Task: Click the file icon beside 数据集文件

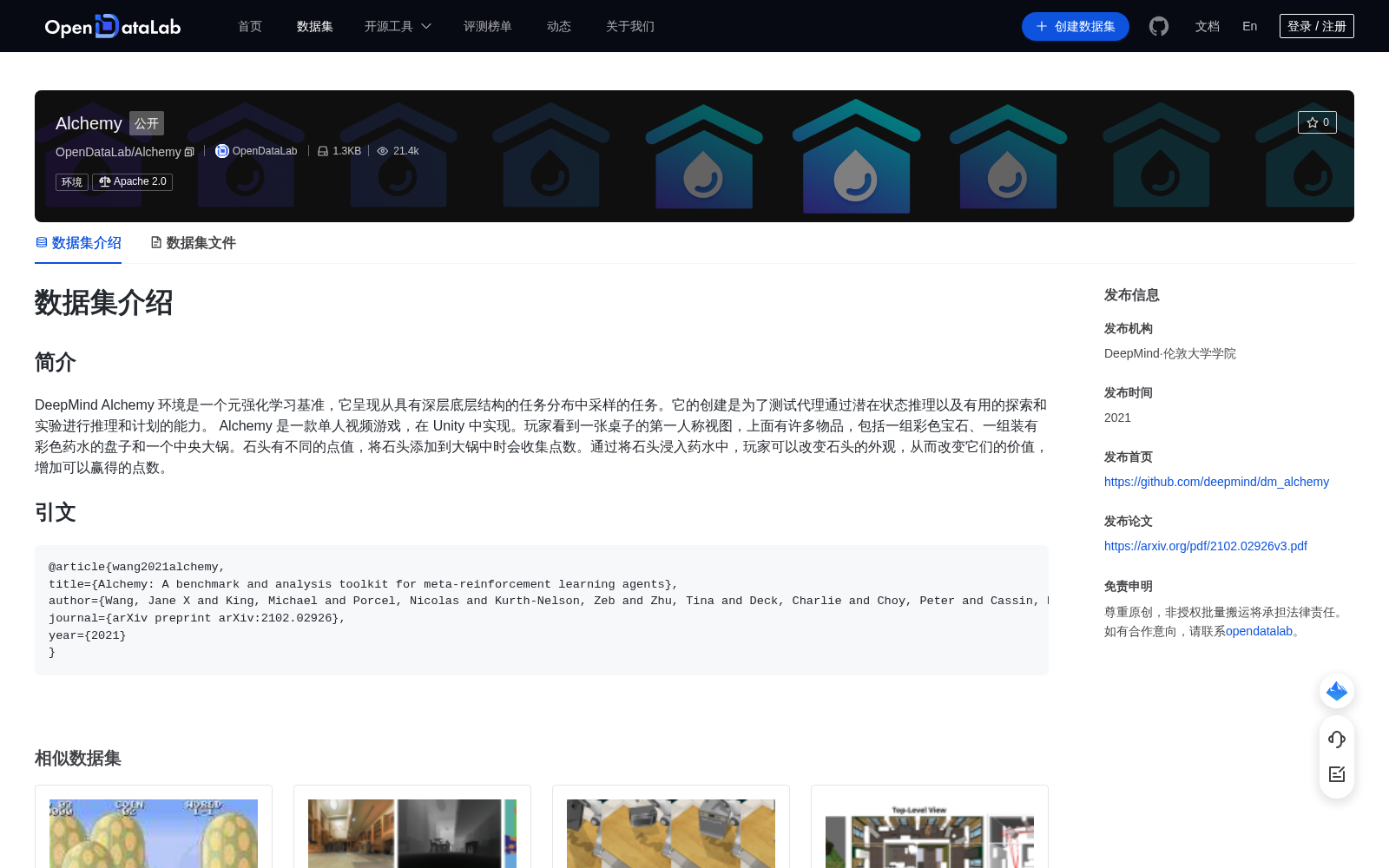Action: coord(156,242)
